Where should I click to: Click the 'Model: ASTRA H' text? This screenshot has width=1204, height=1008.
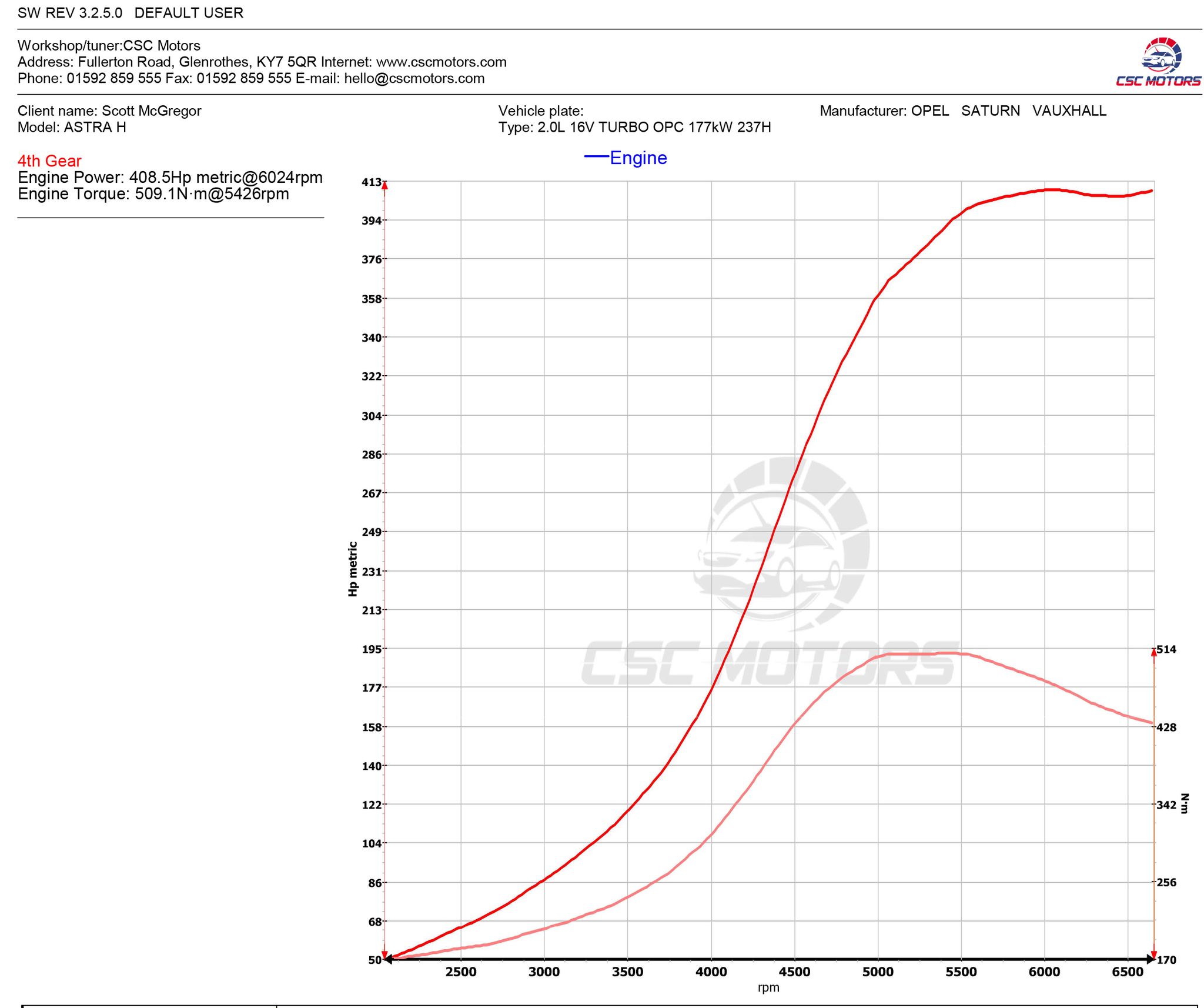[72, 128]
